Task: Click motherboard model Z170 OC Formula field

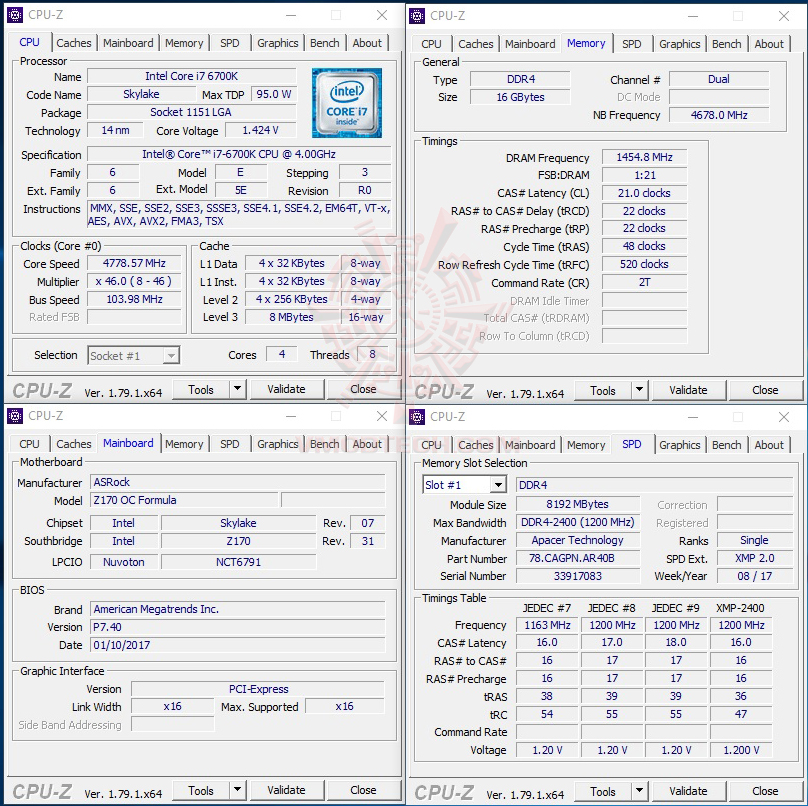Action: (x=184, y=500)
